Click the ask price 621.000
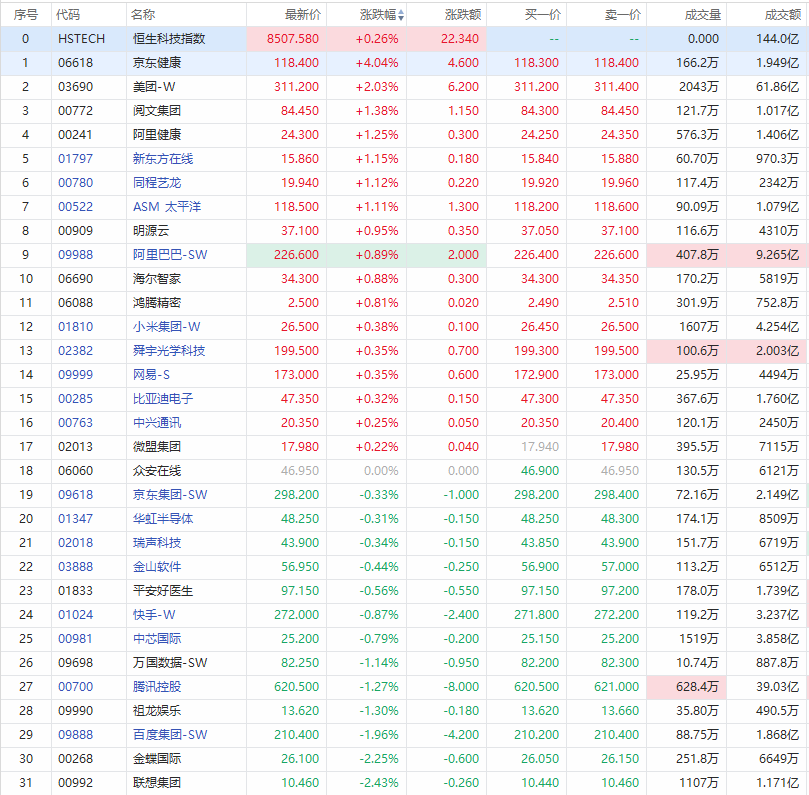This screenshot has width=809, height=795. pos(616,687)
